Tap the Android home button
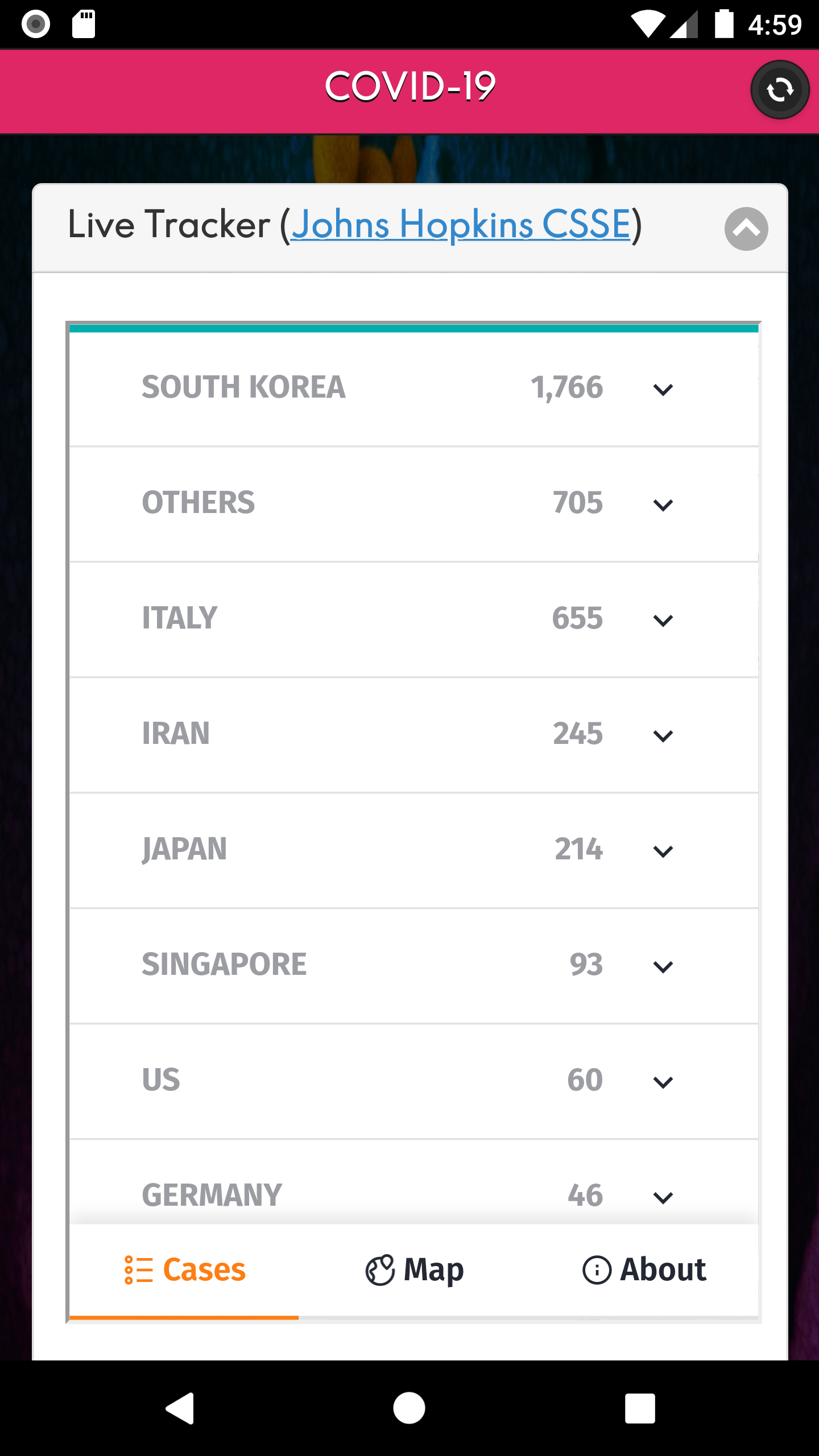 409,1408
